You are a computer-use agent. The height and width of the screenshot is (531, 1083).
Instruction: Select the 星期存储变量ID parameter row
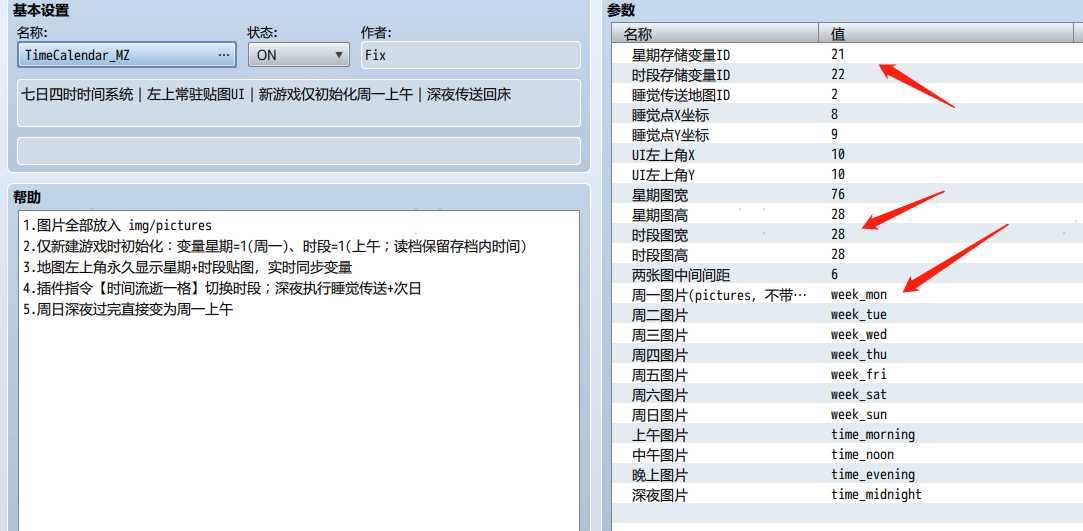click(847, 54)
